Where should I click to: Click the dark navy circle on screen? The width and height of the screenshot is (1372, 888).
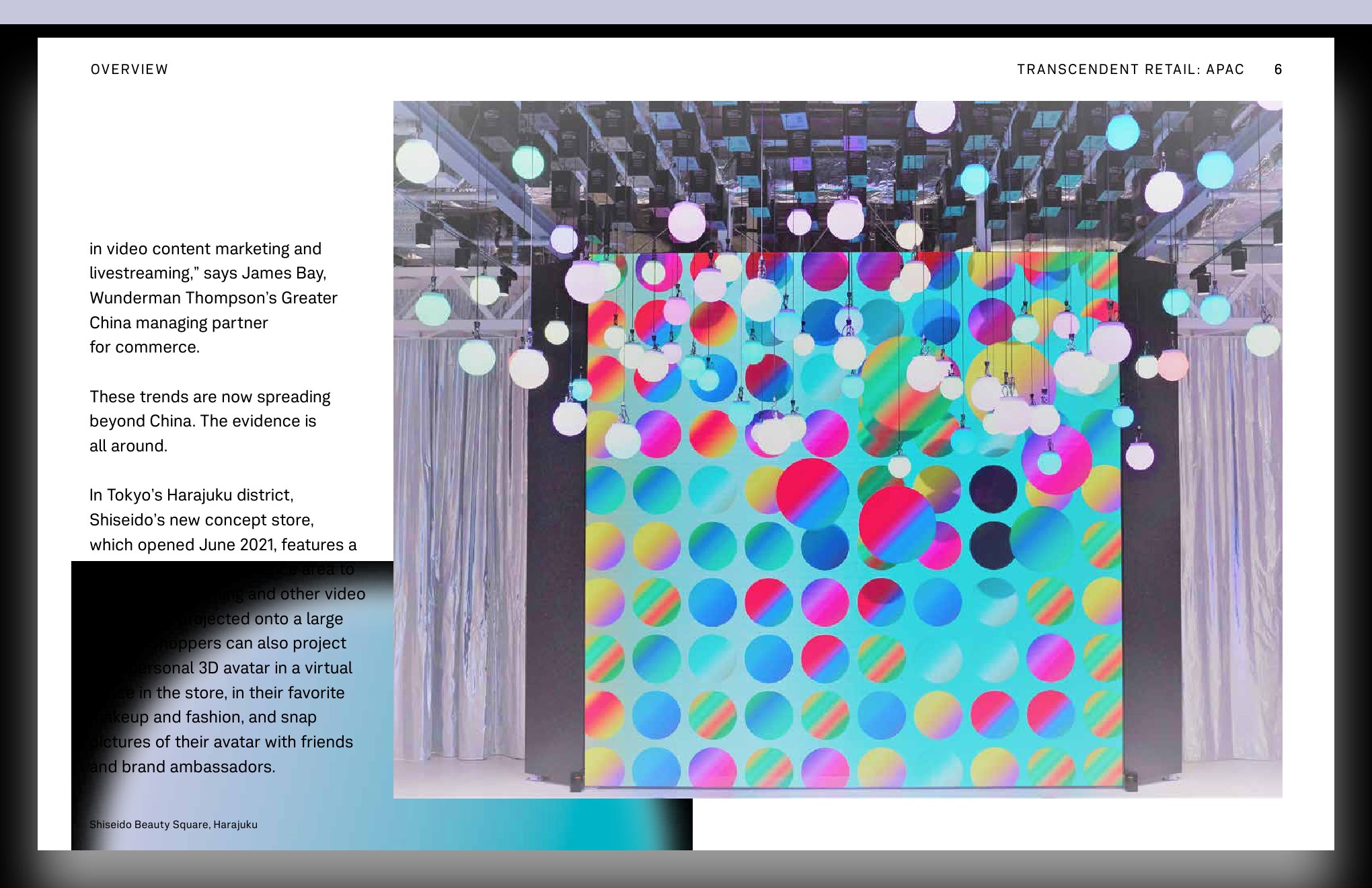coord(993,489)
